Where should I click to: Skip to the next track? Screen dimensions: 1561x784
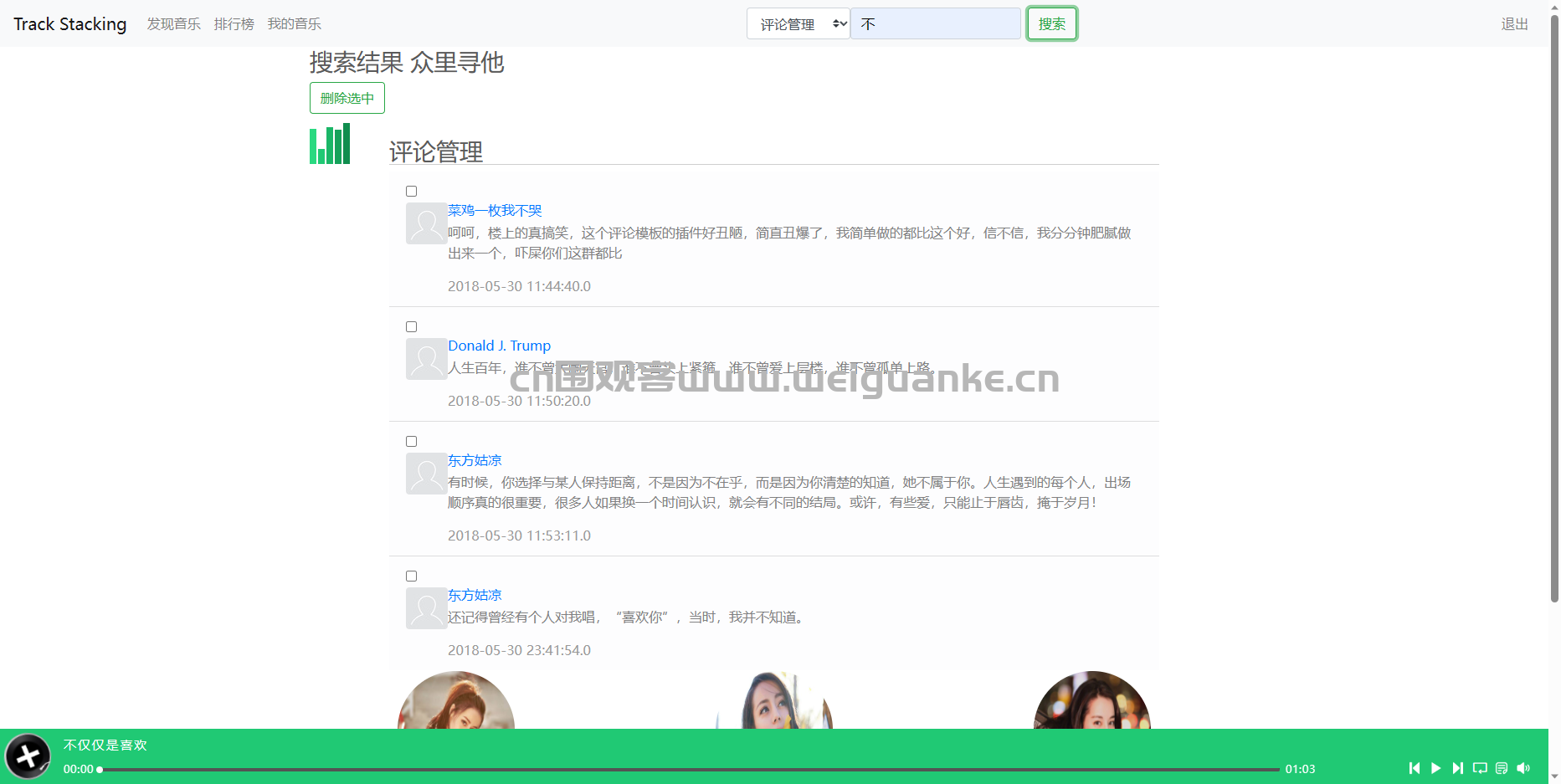click(x=1458, y=768)
